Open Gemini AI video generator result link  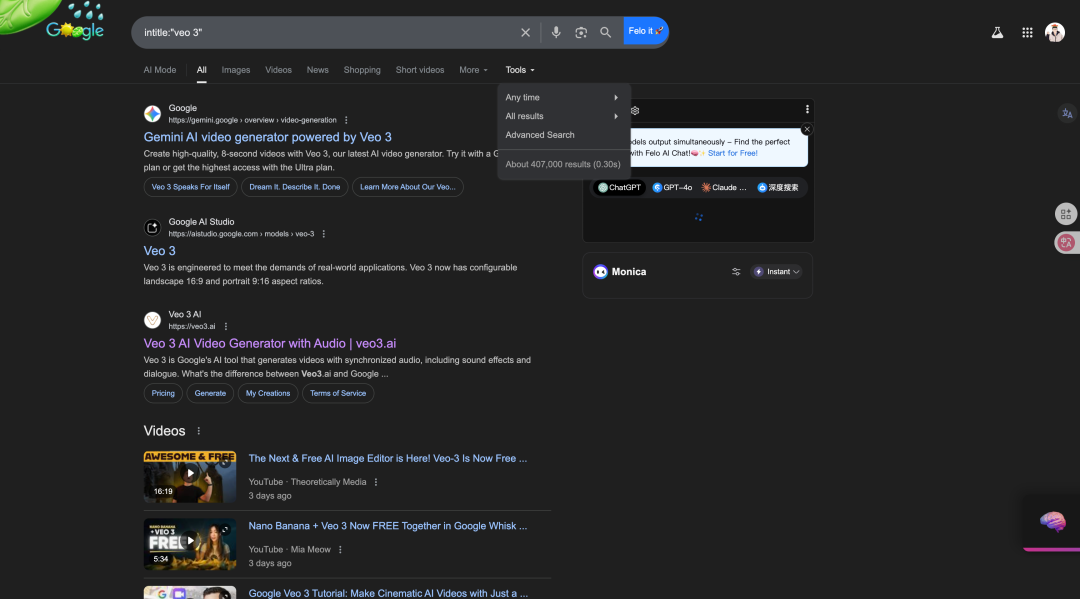click(267, 137)
